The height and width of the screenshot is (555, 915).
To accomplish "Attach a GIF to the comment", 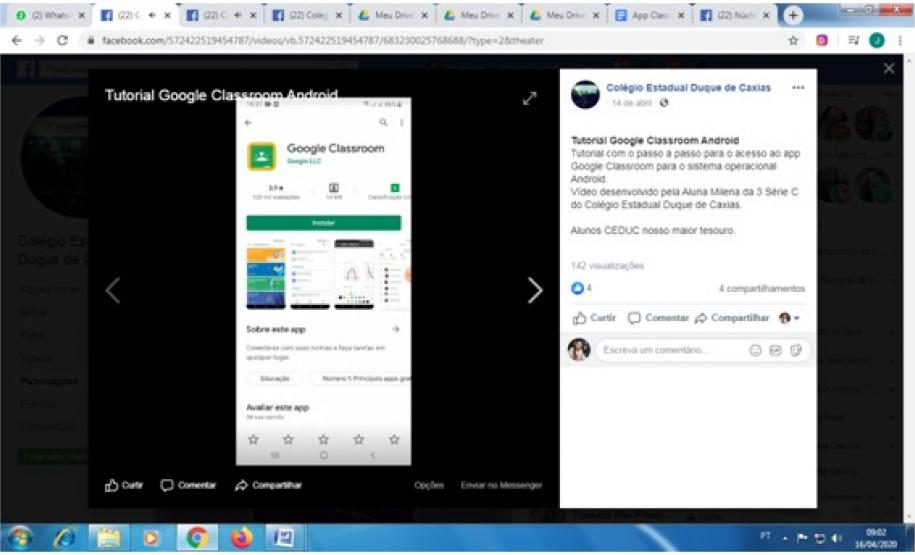I will click(x=775, y=350).
